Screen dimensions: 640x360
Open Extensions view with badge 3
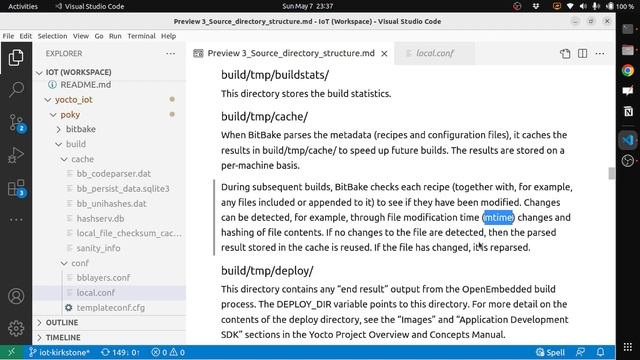click(x=17, y=189)
